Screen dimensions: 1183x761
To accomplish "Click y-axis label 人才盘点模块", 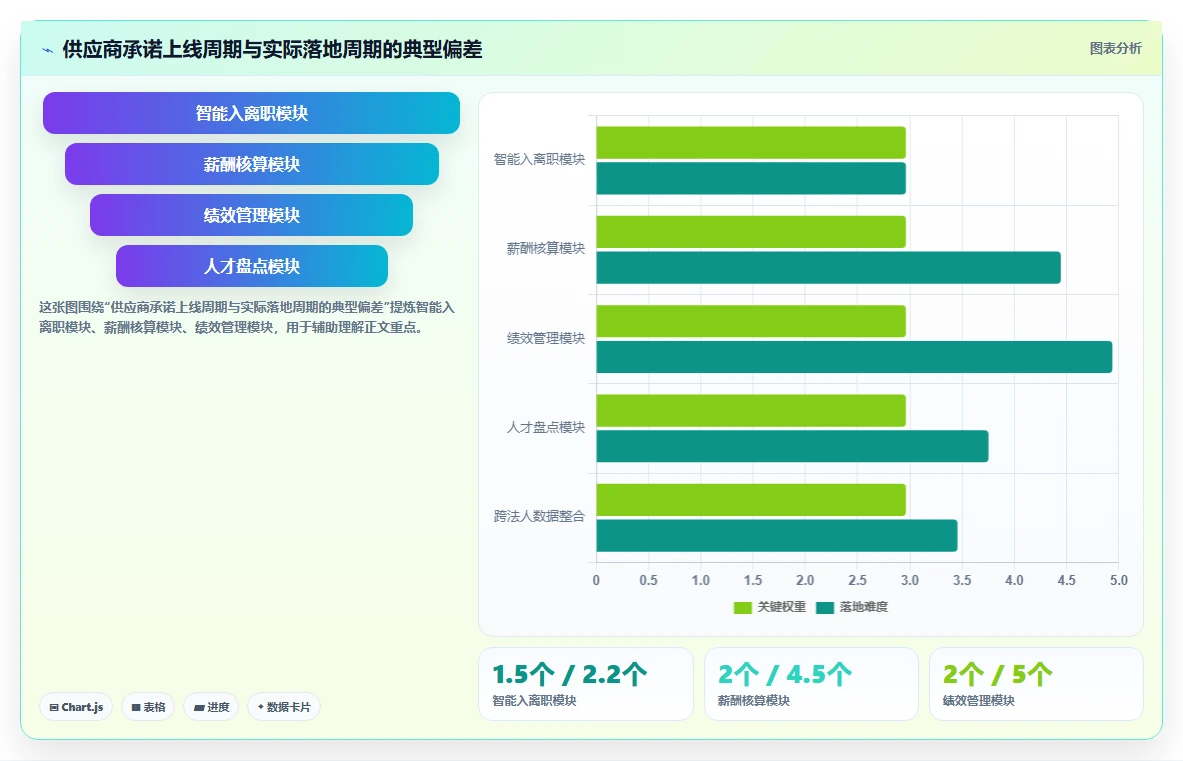I will point(545,427).
